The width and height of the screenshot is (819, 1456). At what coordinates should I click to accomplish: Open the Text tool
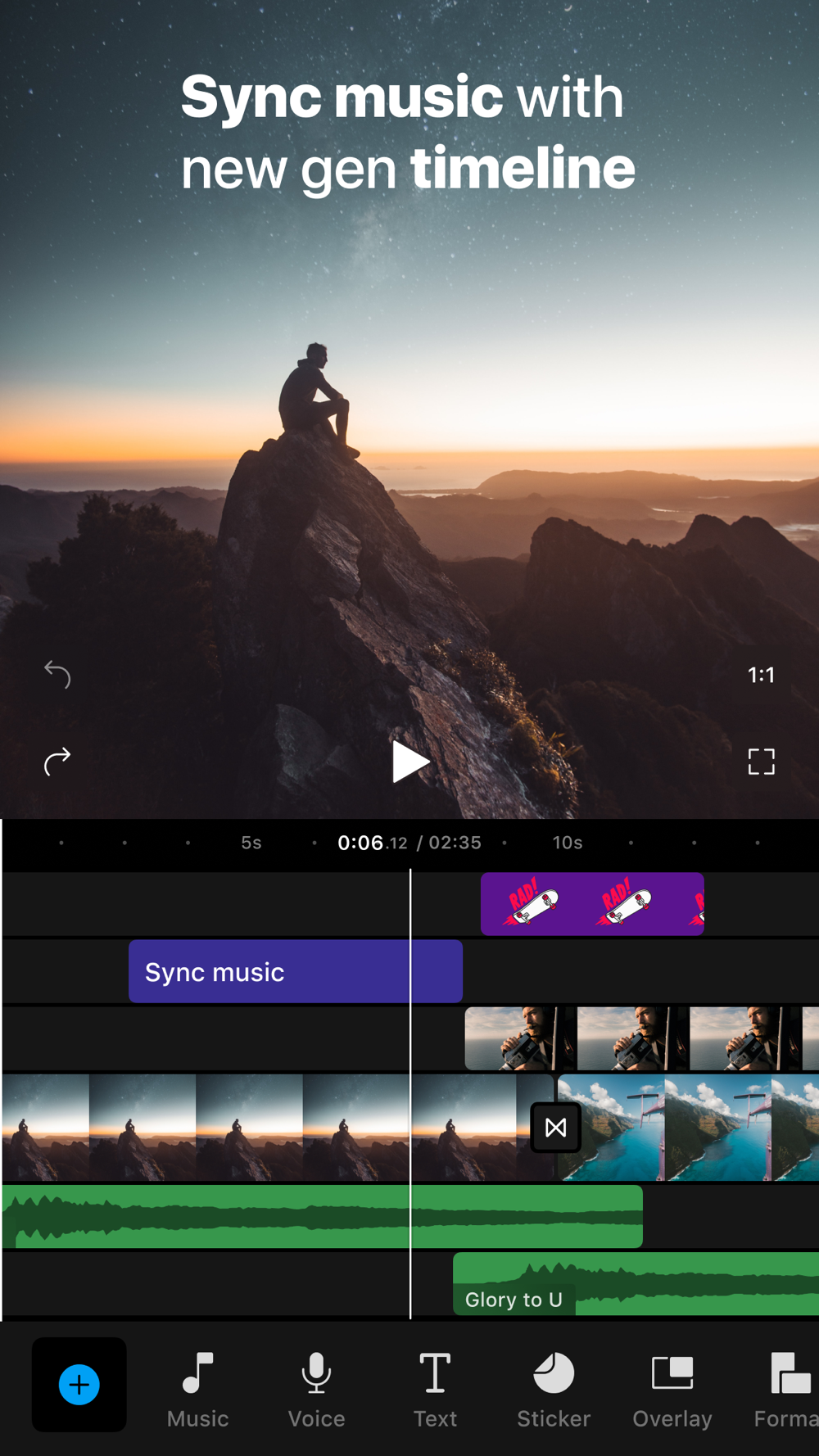click(435, 1390)
